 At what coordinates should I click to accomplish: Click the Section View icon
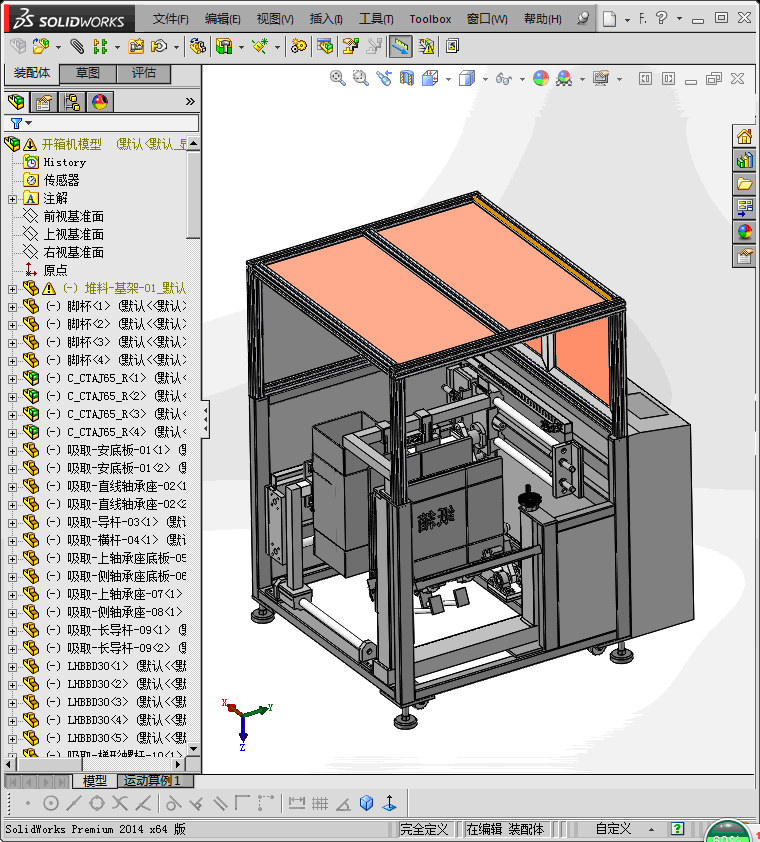pos(407,78)
